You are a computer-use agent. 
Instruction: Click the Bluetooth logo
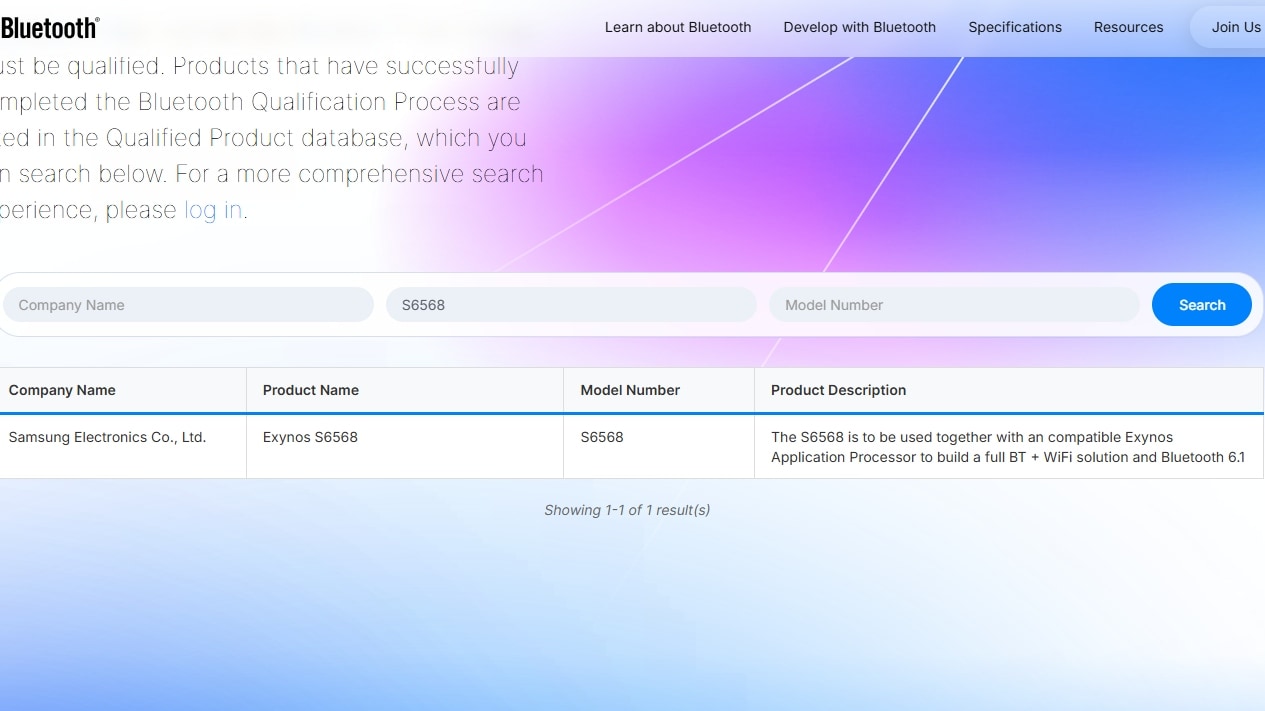(48, 26)
